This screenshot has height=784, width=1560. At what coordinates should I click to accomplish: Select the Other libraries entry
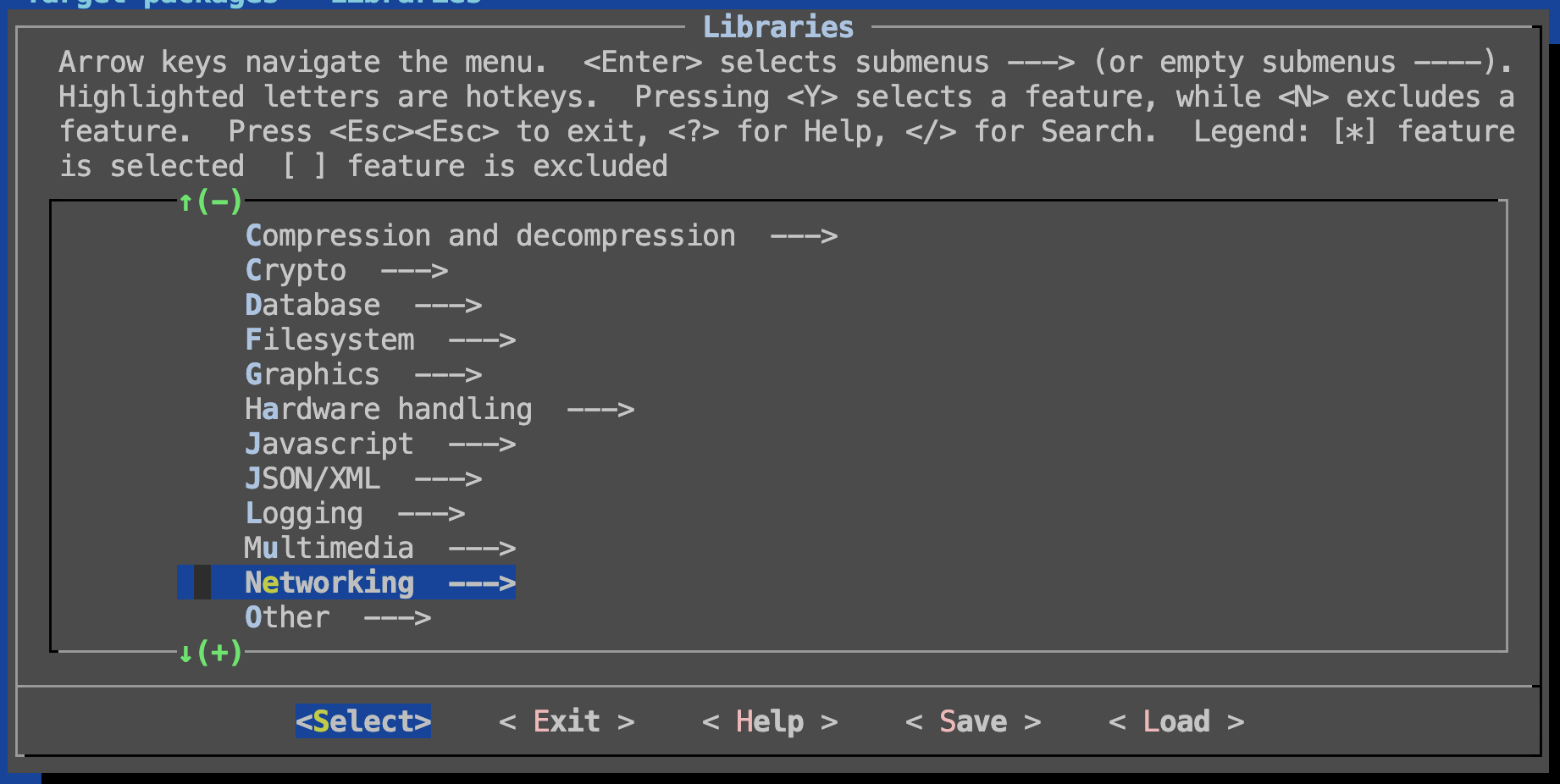[x=287, y=617]
